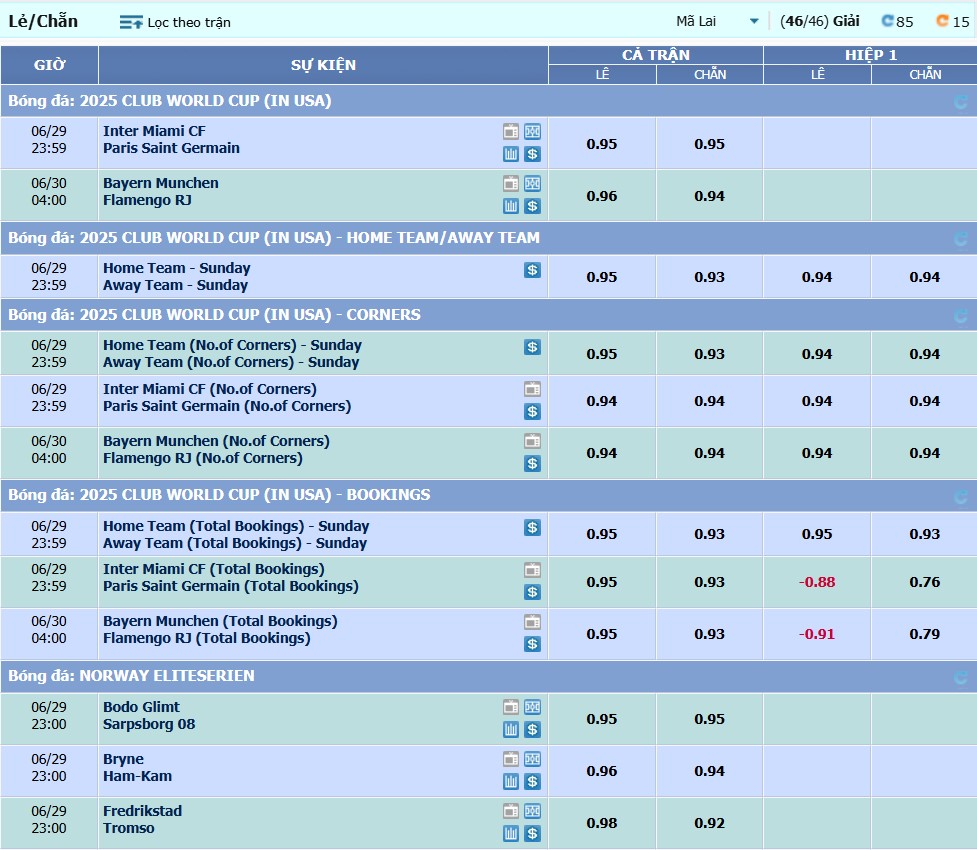Screen dimensions: 977x850
Task: Click statistics chart icon for Inter Miami match
Action: (511, 154)
